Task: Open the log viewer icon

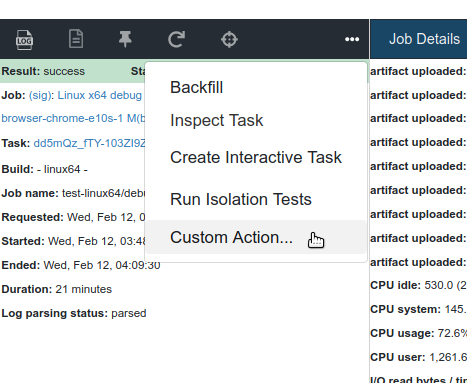Action: pyautogui.click(x=24, y=40)
